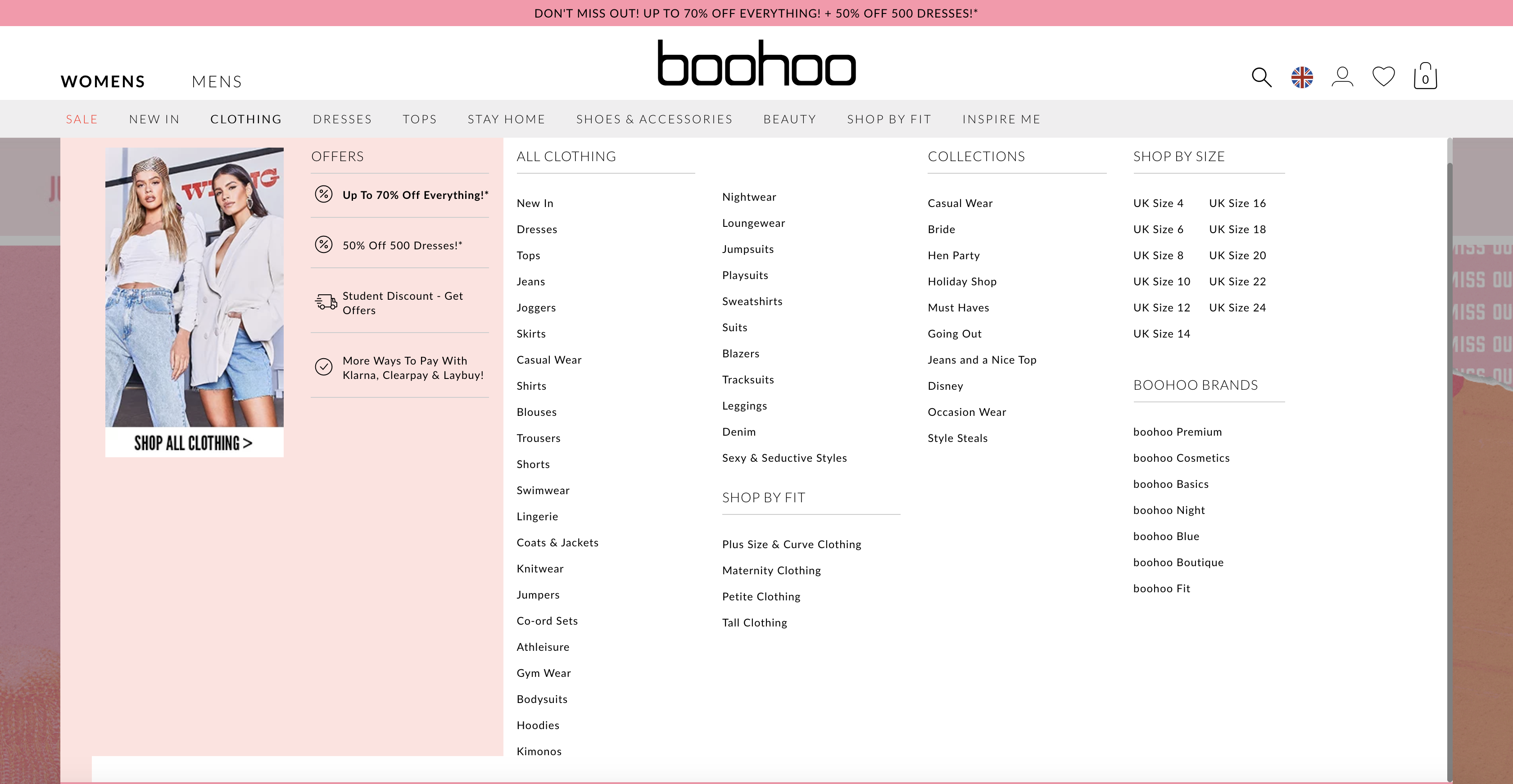The image size is (1513, 784).
Task: Open the shopping bag icon
Action: tap(1425, 77)
